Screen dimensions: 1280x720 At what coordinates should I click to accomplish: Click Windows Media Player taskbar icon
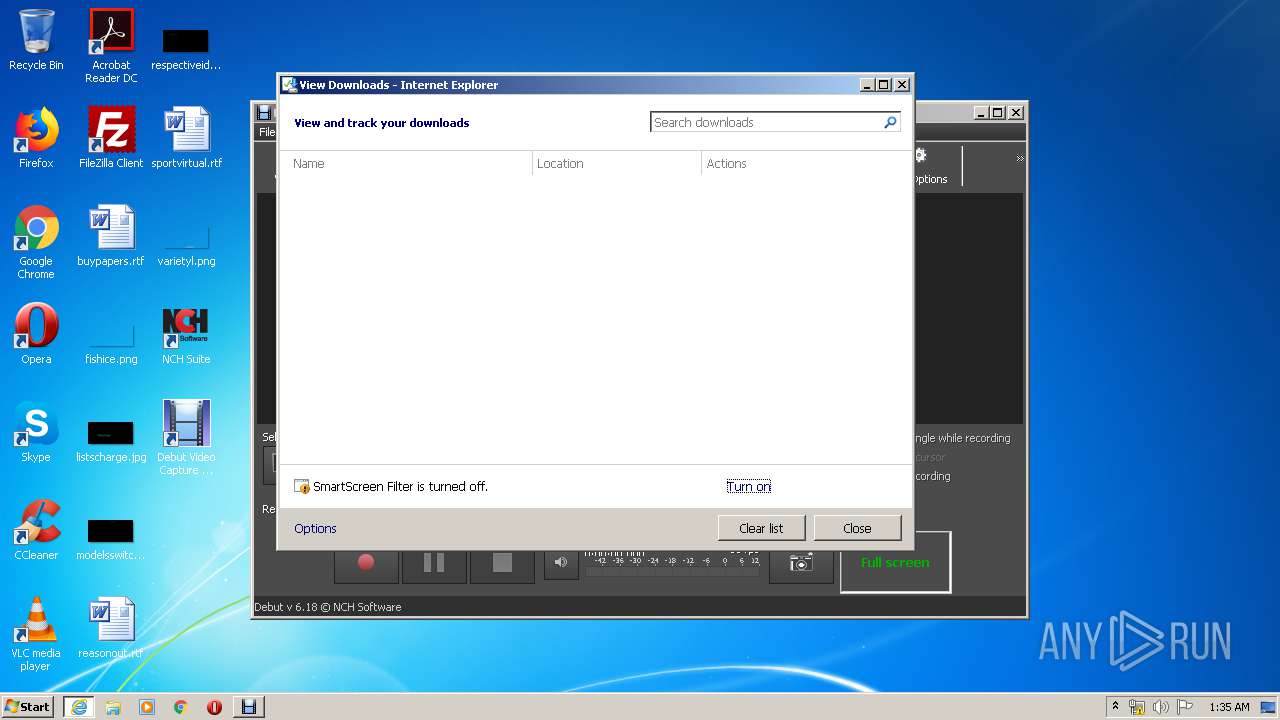[147, 706]
